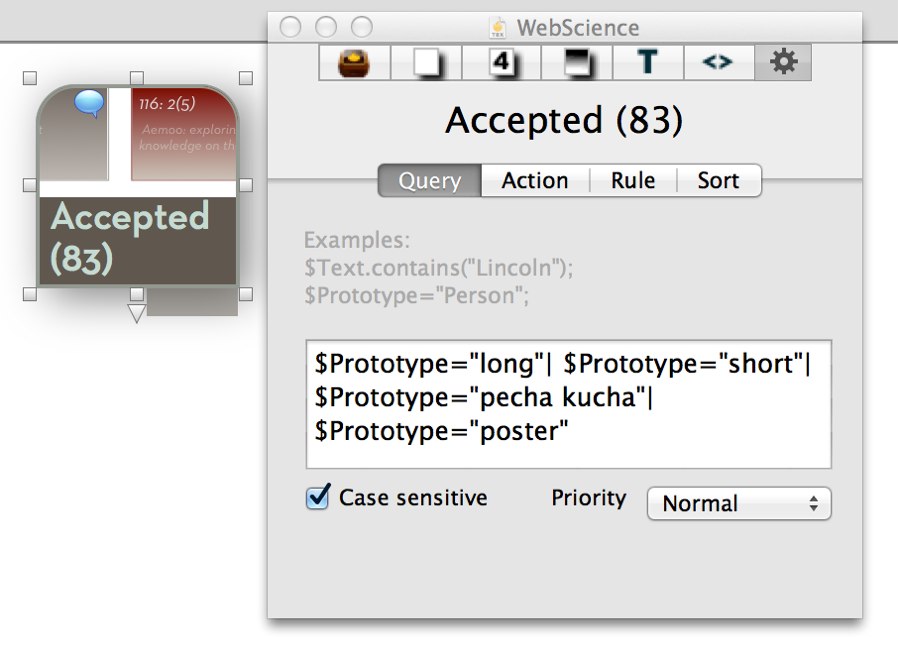The width and height of the screenshot is (898, 664).
Task: Click the Accepted (83) inspector title
Action: coord(564,120)
